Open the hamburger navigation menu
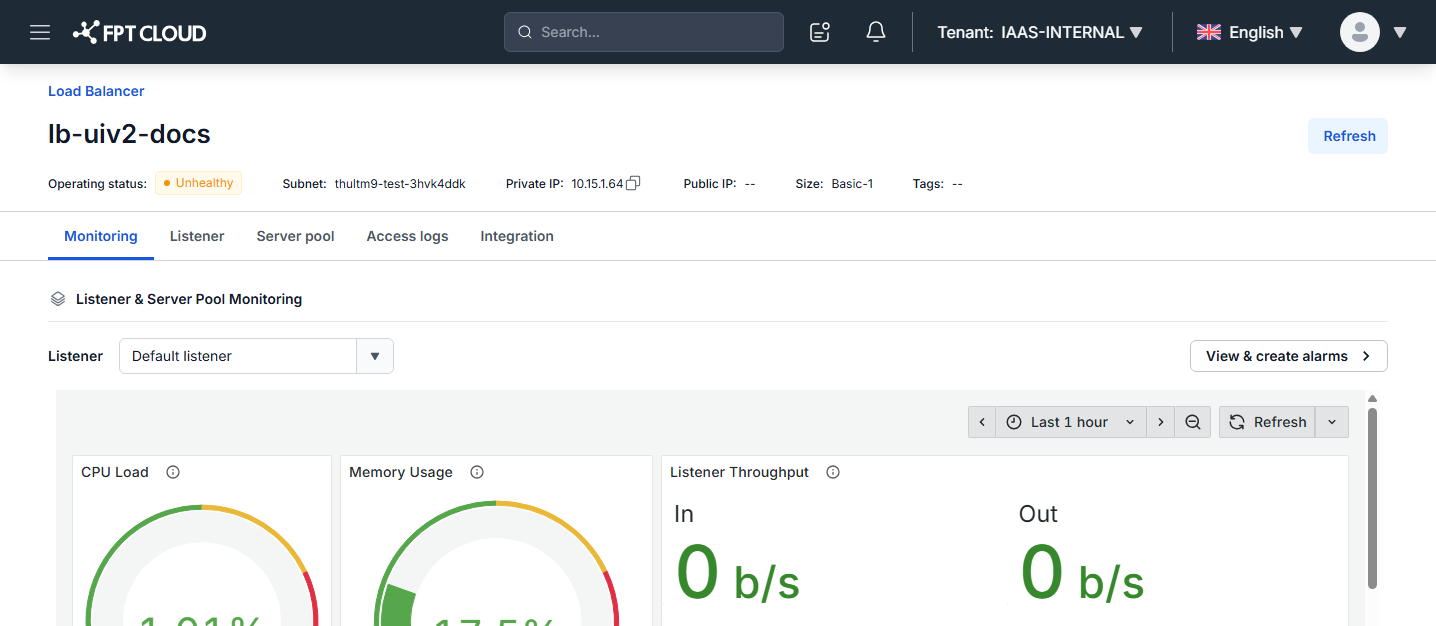This screenshot has width=1436, height=626. [x=40, y=32]
